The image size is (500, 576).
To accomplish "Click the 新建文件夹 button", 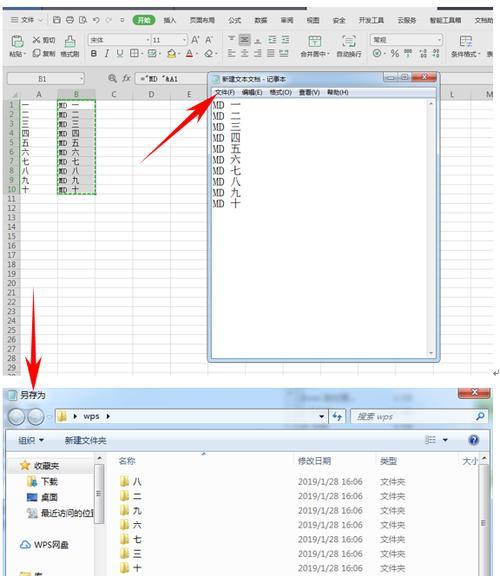I will [x=86, y=440].
